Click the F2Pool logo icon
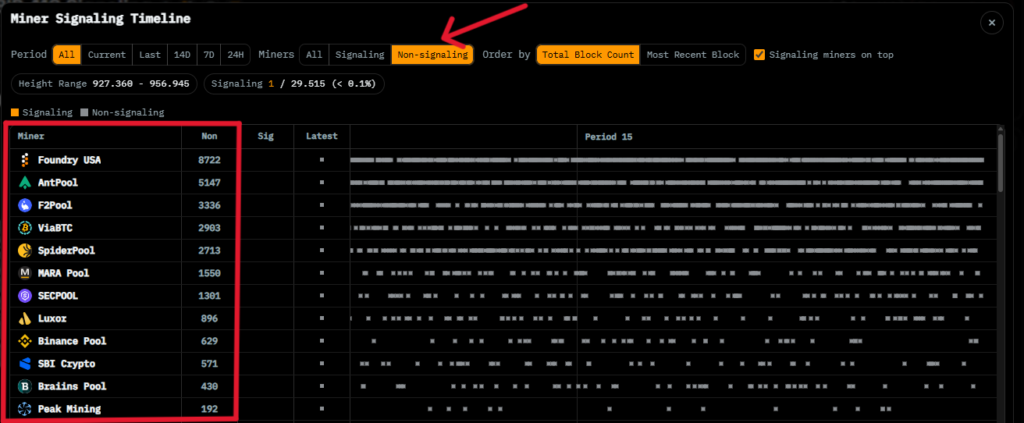This screenshot has height=423, width=1024. pos(25,205)
